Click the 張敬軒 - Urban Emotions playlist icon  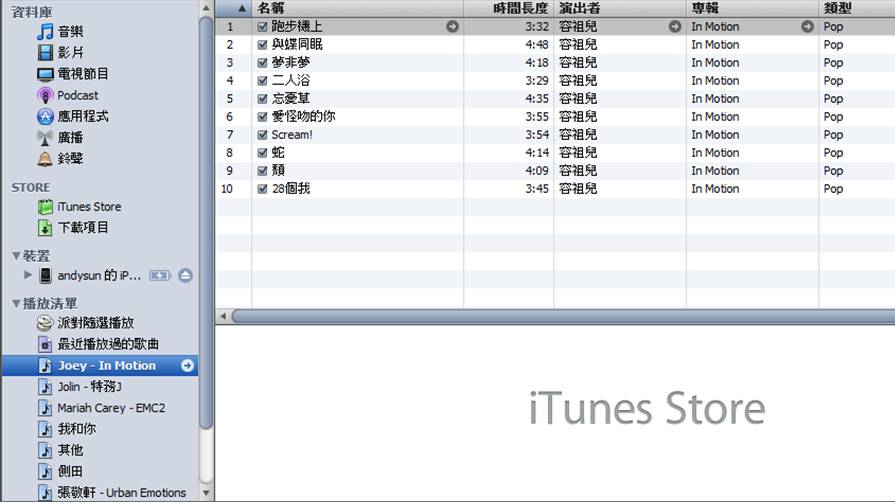(x=45, y=492)
